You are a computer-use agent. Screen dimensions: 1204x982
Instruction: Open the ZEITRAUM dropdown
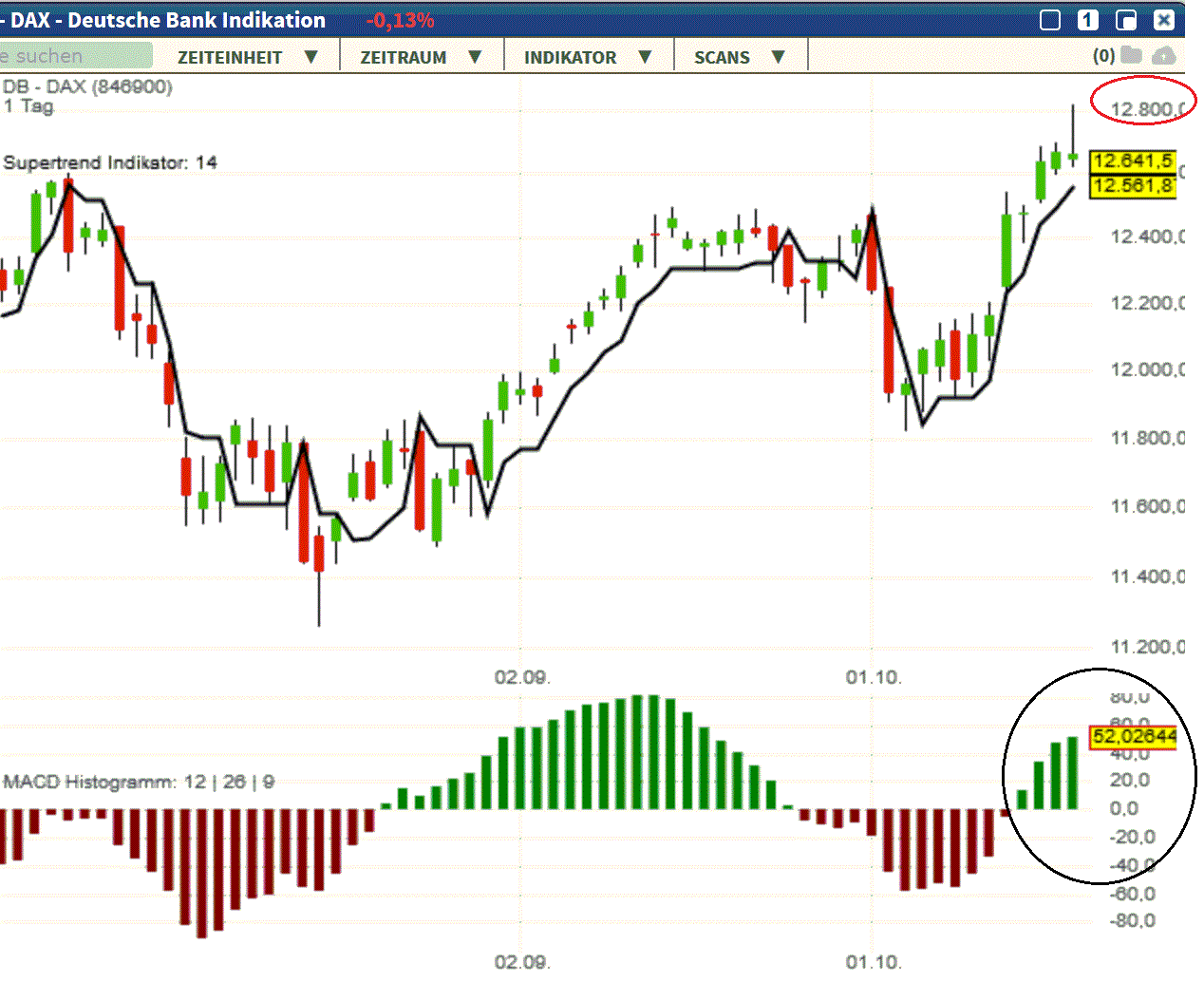pos(403,56)
